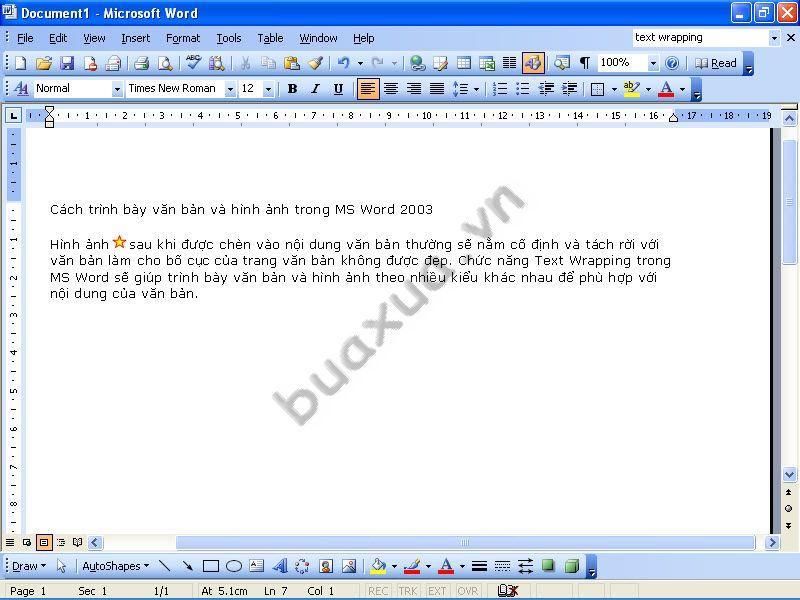This screenshot has width=800, height=600.
Task: Open Columns layout icon
Action: coord(510,63)
